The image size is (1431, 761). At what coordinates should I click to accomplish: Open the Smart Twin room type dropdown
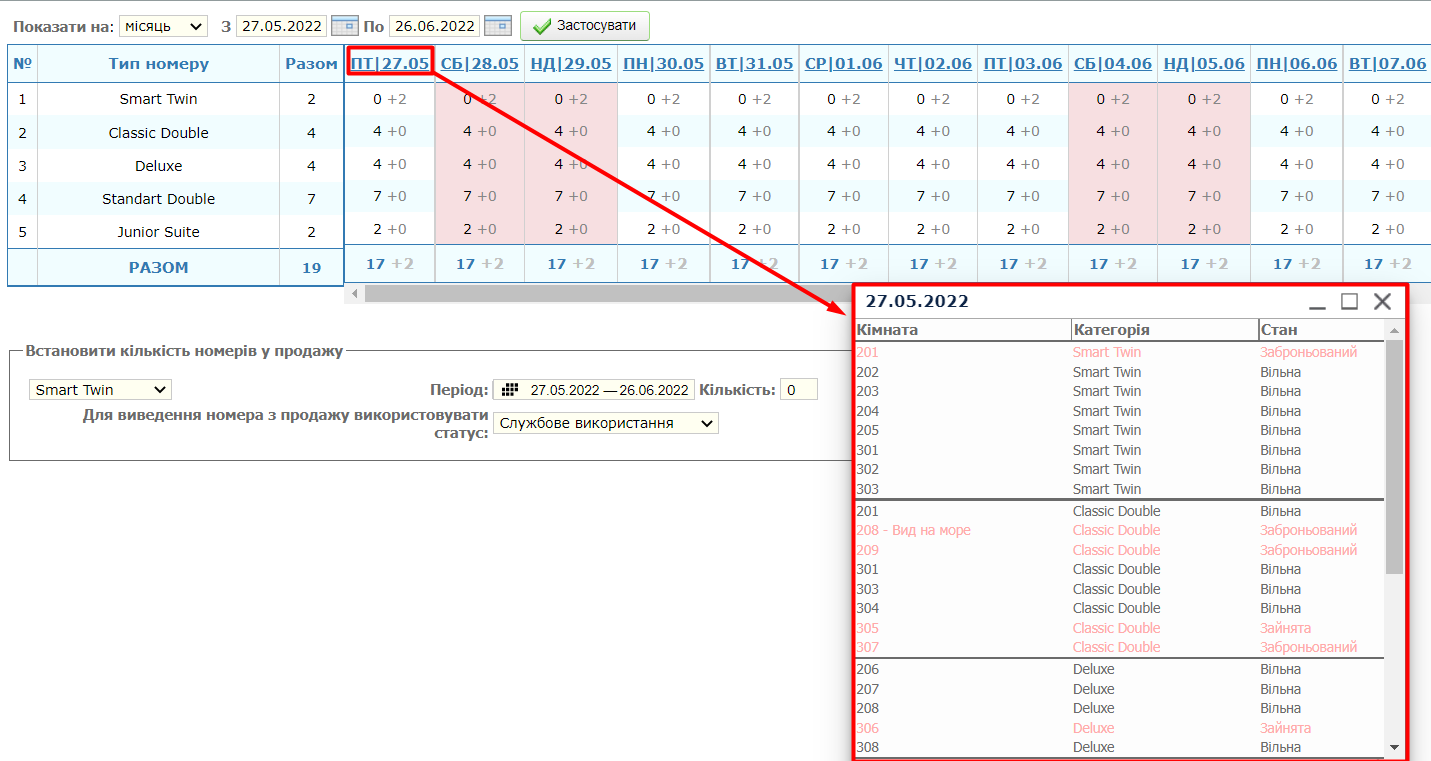click(x=100, y=390)
